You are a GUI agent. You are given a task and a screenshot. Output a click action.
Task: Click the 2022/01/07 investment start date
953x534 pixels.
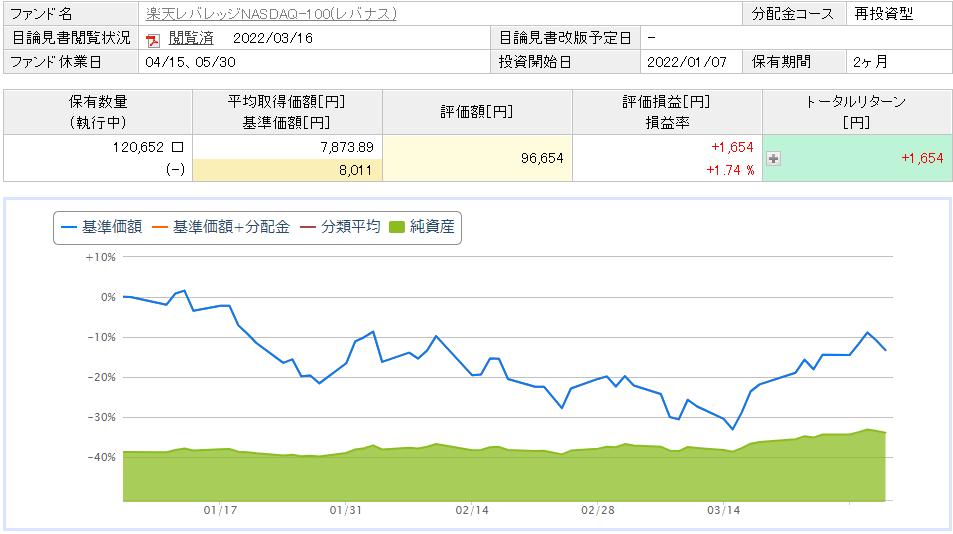click(x=687, y=62)
